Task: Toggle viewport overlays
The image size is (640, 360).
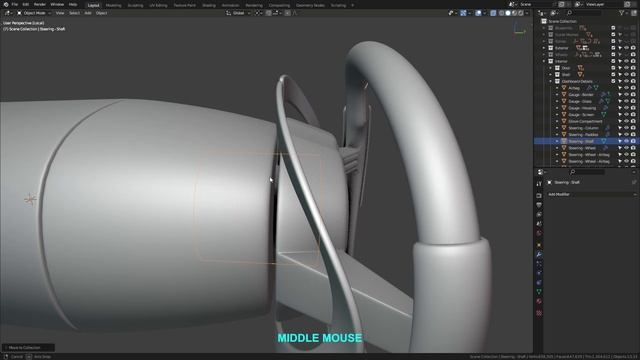Action: [x=478, y=13]
